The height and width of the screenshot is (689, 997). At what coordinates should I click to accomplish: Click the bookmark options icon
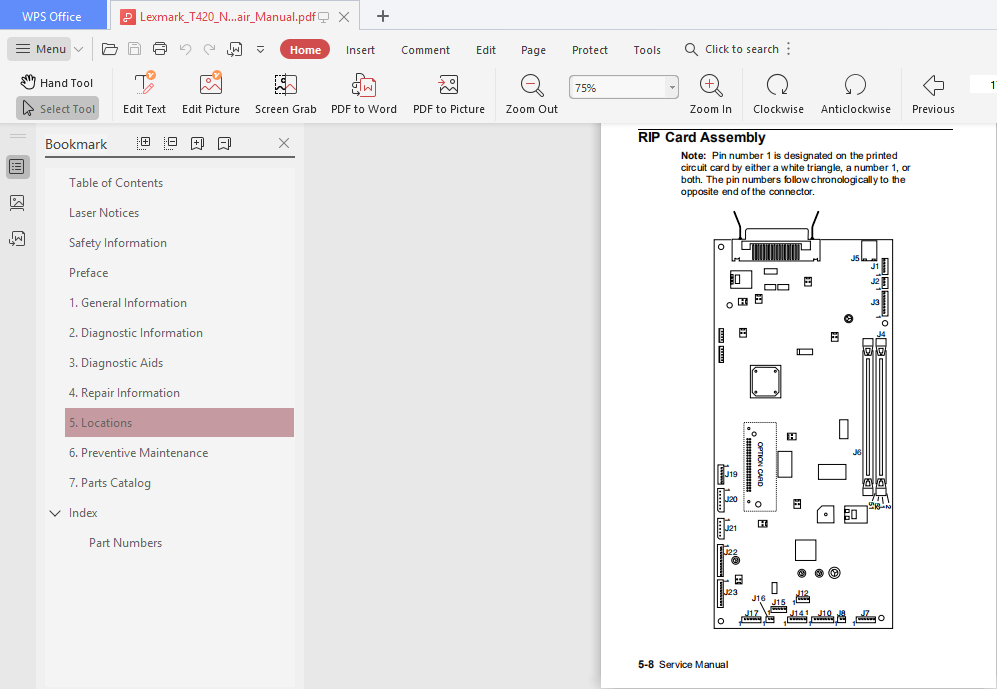[x=224, y=144]
